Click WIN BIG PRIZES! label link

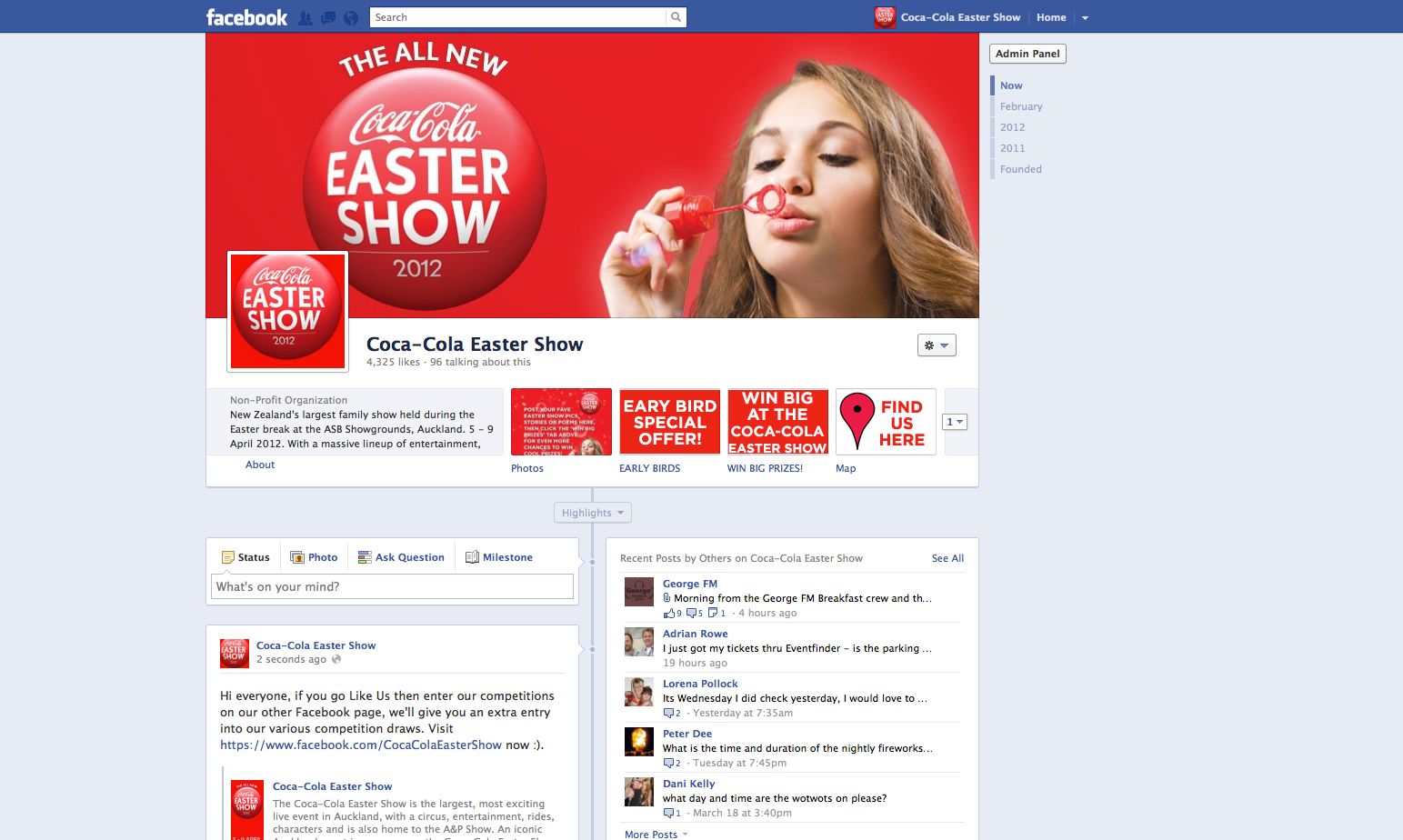pyautogui.click(x=765, y=468)
